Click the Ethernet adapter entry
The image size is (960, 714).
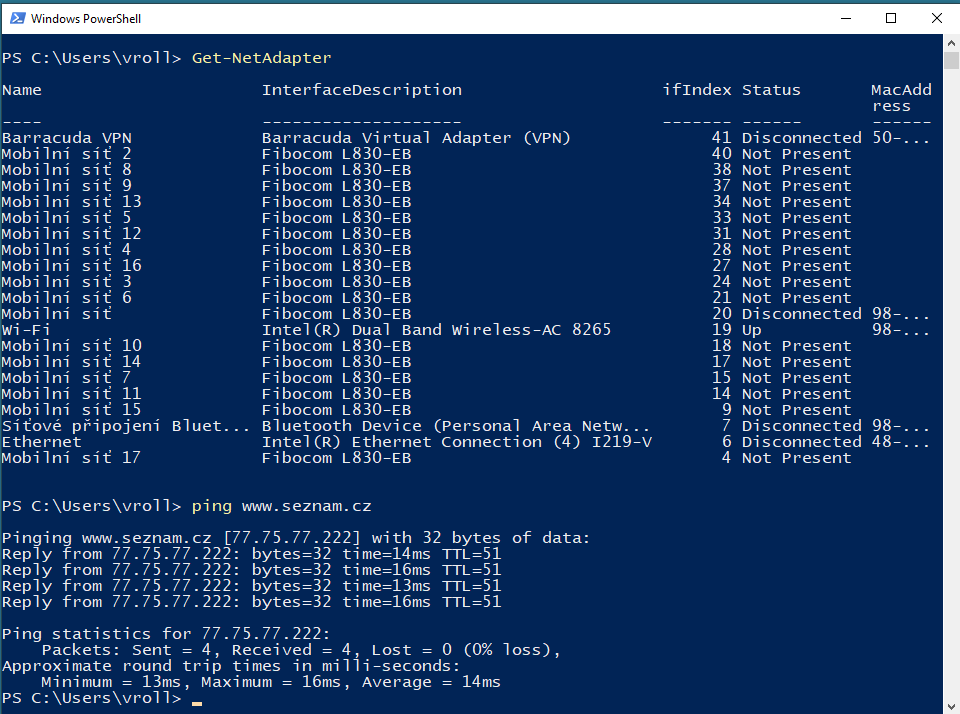(x=42, y=441)
